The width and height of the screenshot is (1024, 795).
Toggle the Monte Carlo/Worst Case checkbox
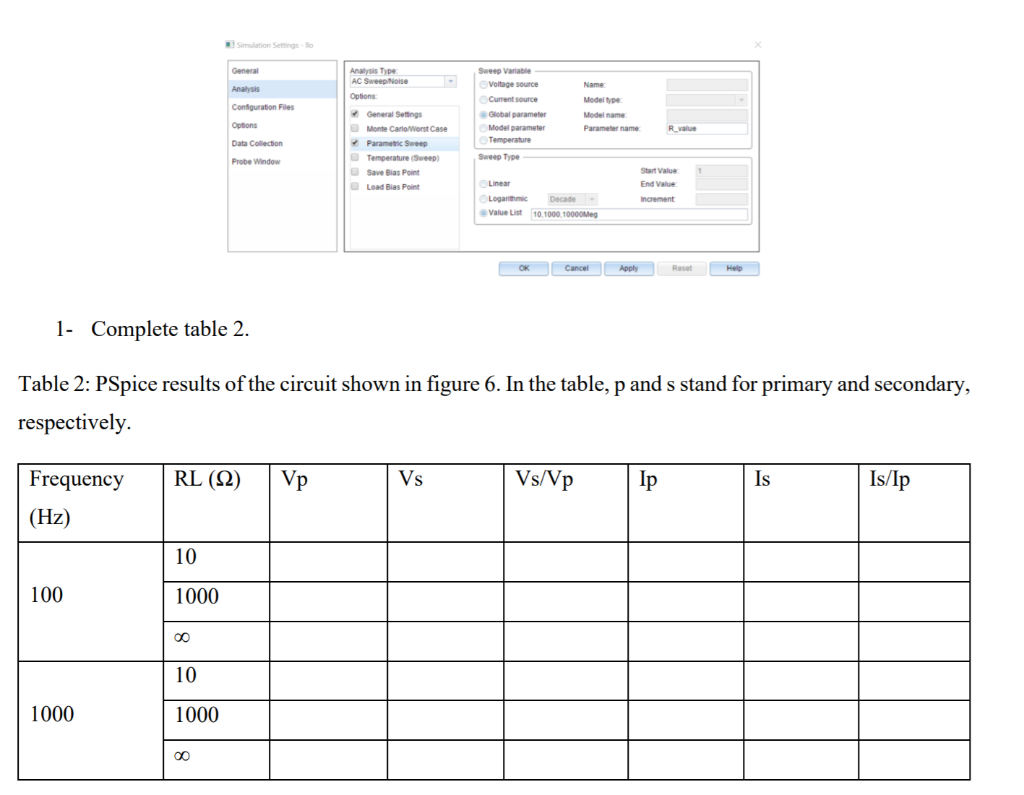click(355, 129)
